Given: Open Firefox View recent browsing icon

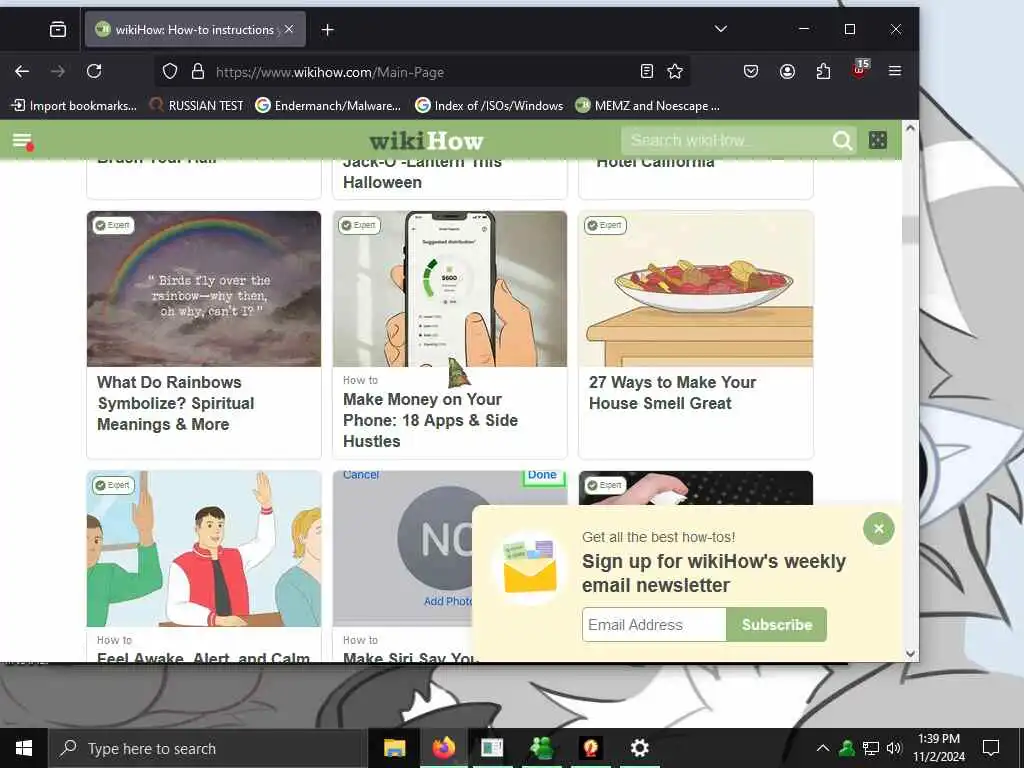Looking at the screenshot, I should (57, 29).
